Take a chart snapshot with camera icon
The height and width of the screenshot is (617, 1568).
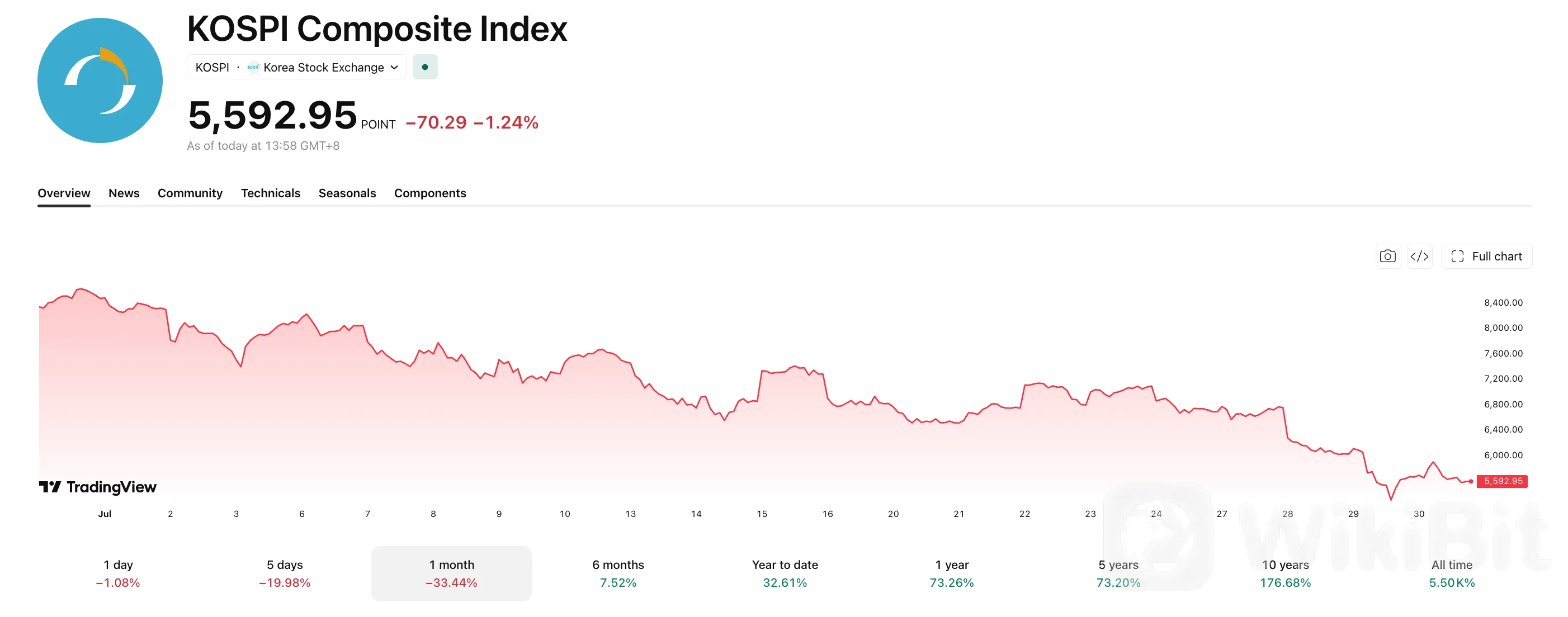click(x=1387, y=256)
